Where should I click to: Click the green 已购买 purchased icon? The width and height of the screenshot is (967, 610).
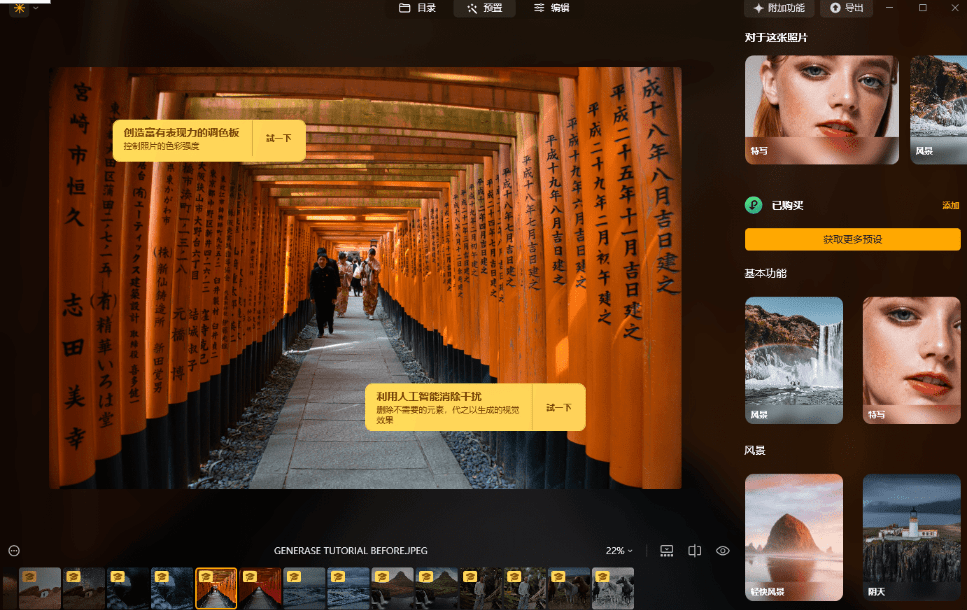tap(754, 205)
